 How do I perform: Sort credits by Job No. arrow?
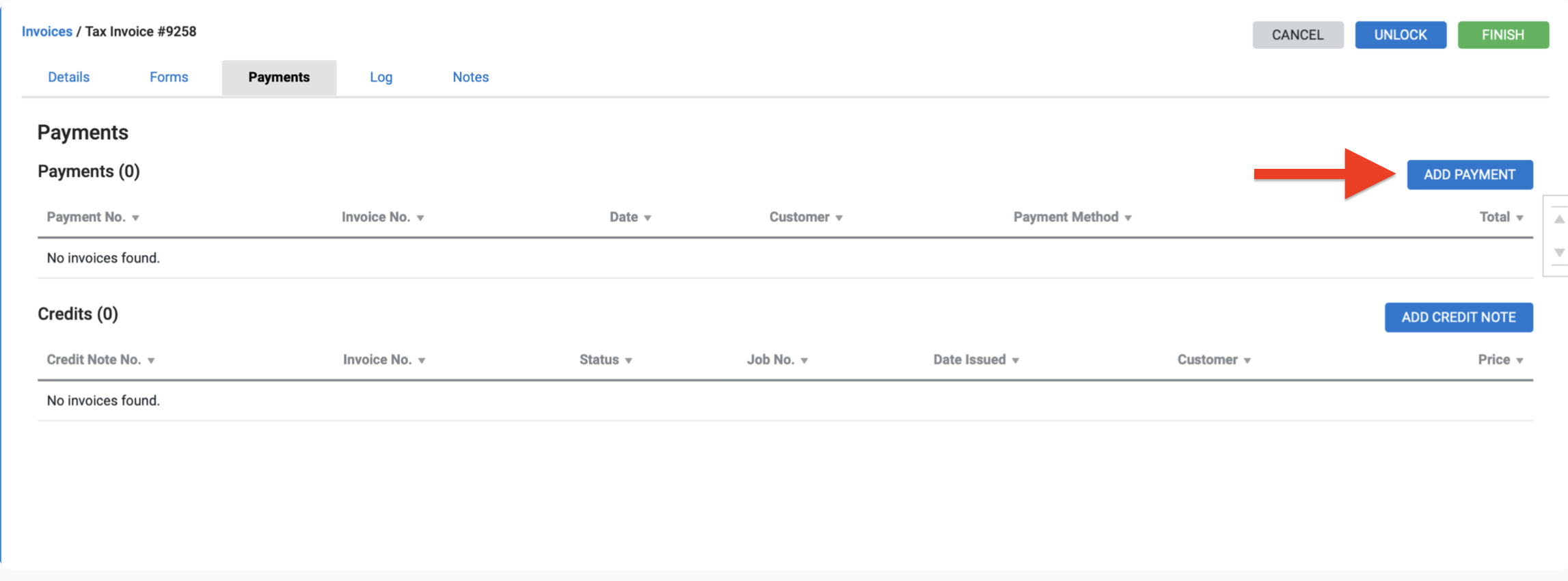click(805, 361)
